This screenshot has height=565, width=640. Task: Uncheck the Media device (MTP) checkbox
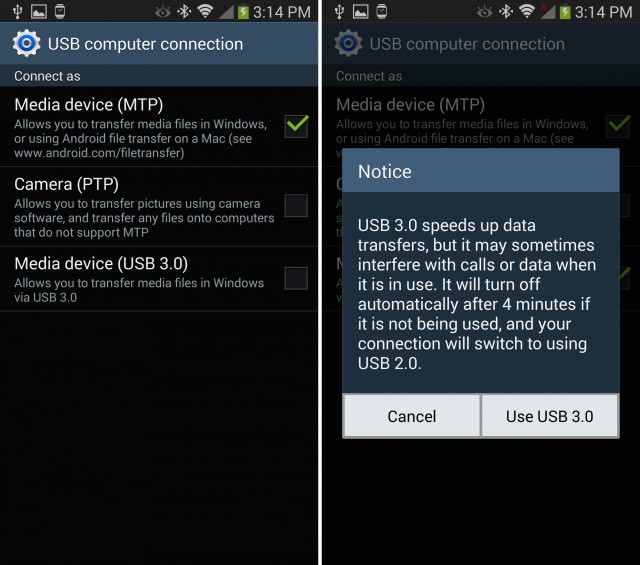[297, 126]
